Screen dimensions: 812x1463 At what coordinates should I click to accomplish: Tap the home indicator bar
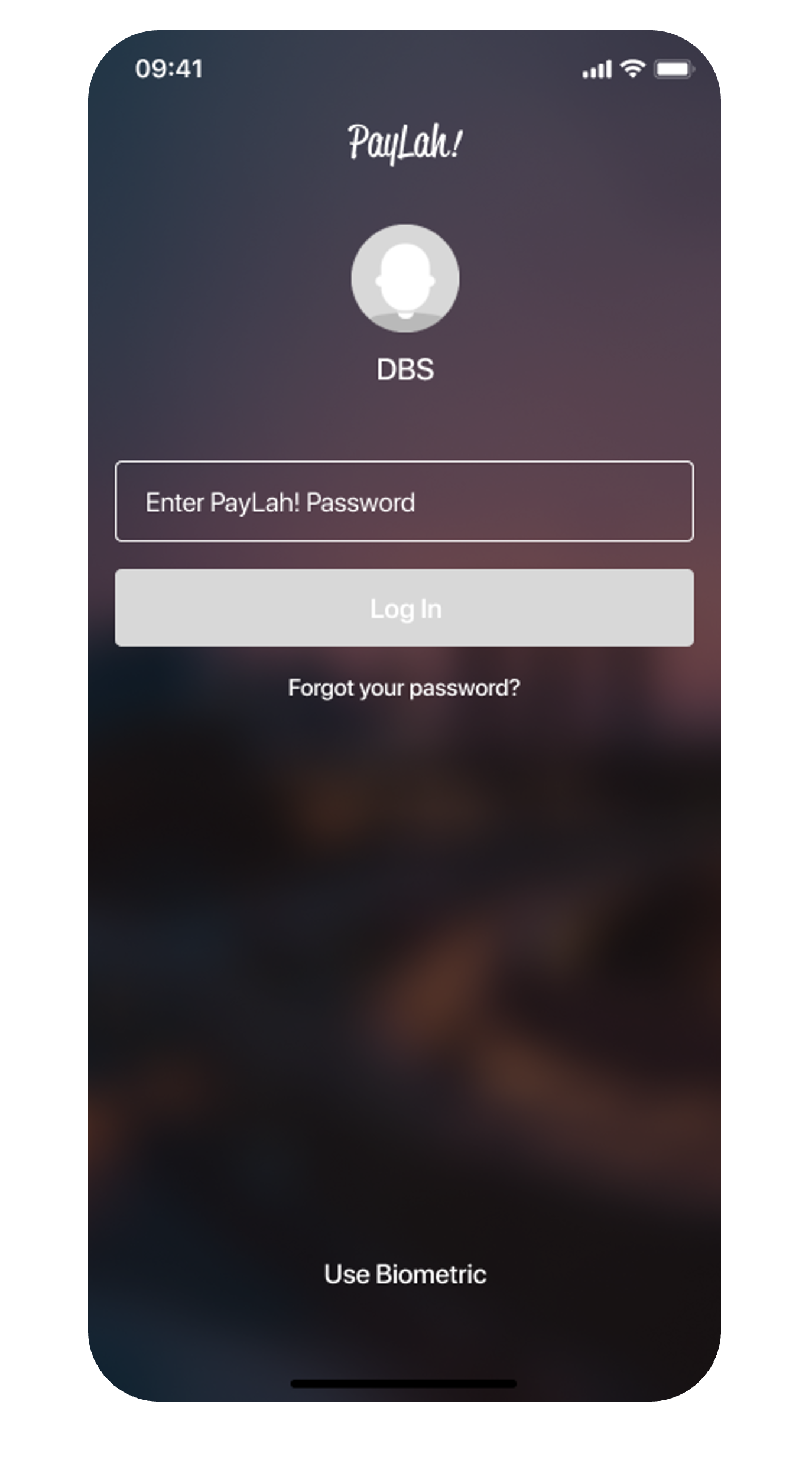404,1383
